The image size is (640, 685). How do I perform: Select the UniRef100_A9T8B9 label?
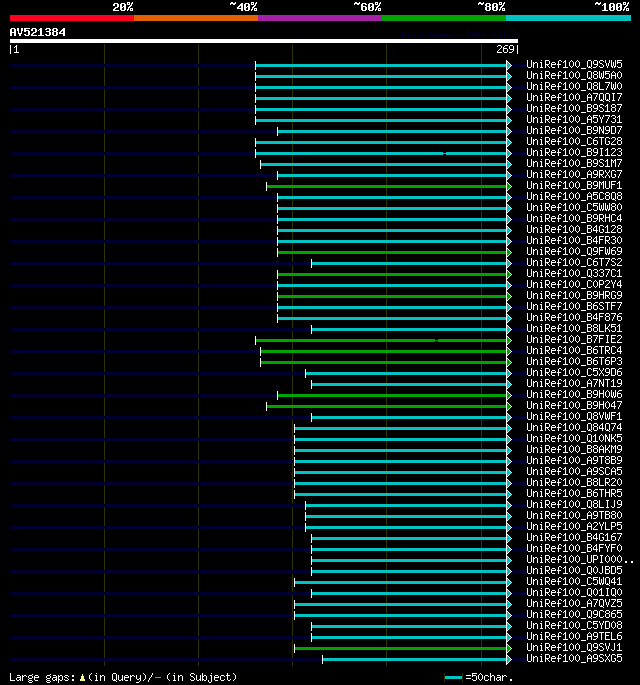[x=574, y=460]
